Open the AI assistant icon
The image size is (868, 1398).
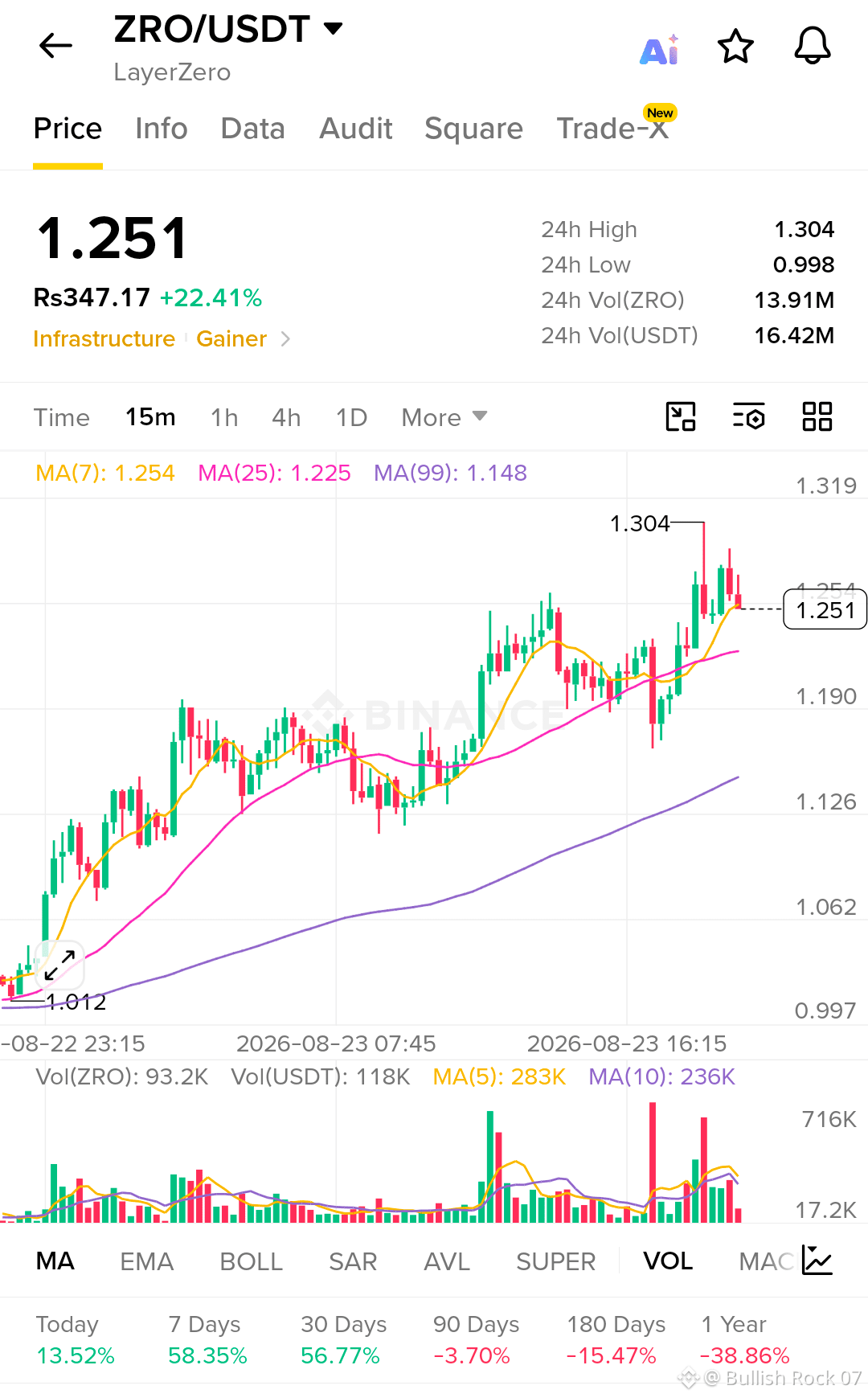660,50
